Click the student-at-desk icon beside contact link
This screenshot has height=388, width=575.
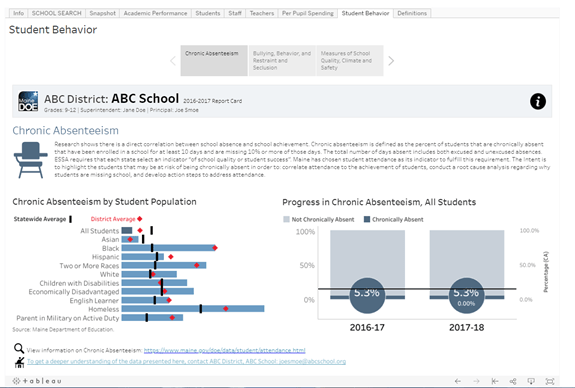[x=19, y=362]
